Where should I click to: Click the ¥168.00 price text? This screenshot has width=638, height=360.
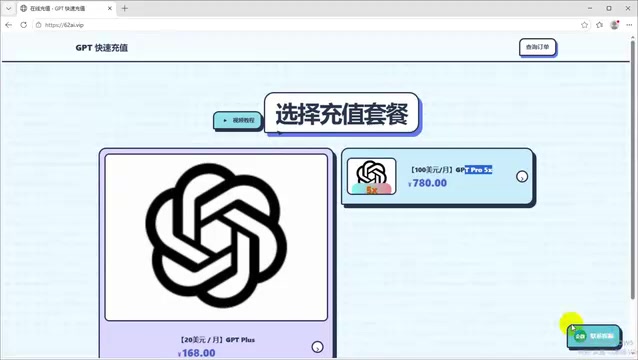click(197, 353)
